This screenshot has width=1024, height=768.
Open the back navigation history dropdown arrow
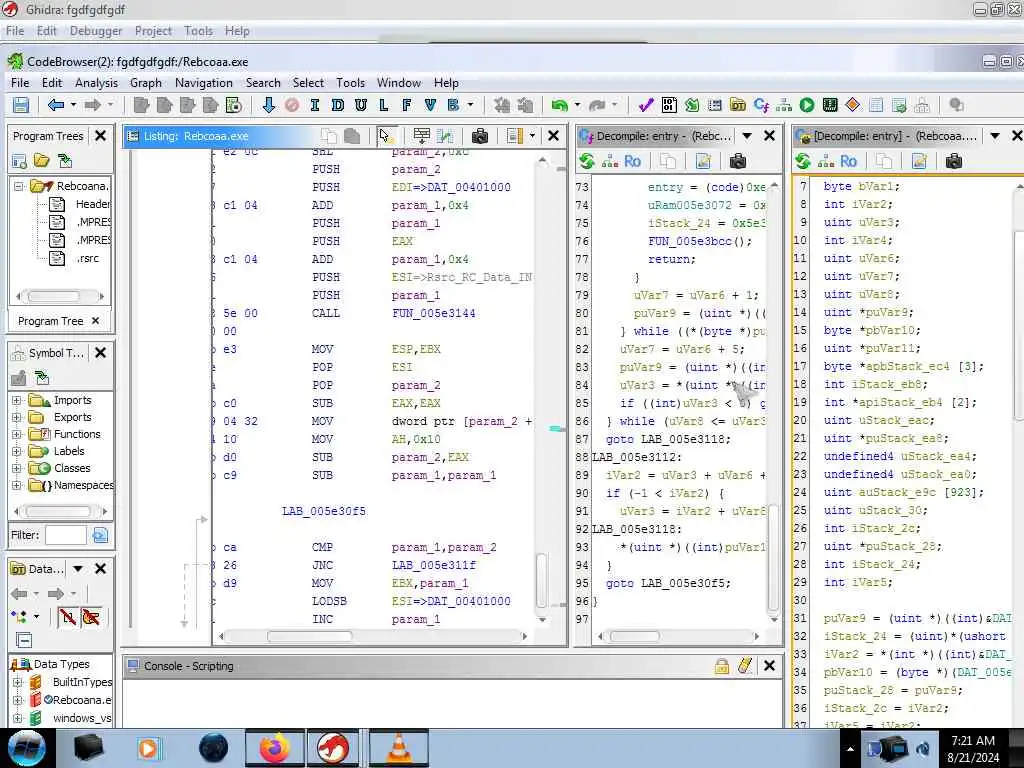click(73, 104)
